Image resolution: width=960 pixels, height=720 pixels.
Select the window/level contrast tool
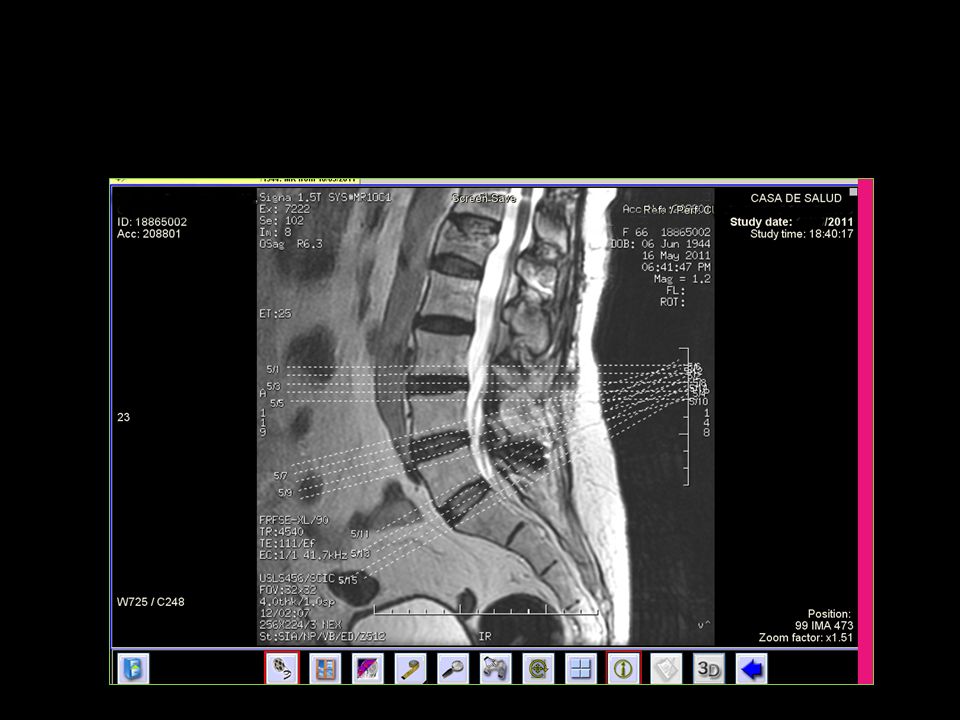pyautogui.click(x=368, y=669)
